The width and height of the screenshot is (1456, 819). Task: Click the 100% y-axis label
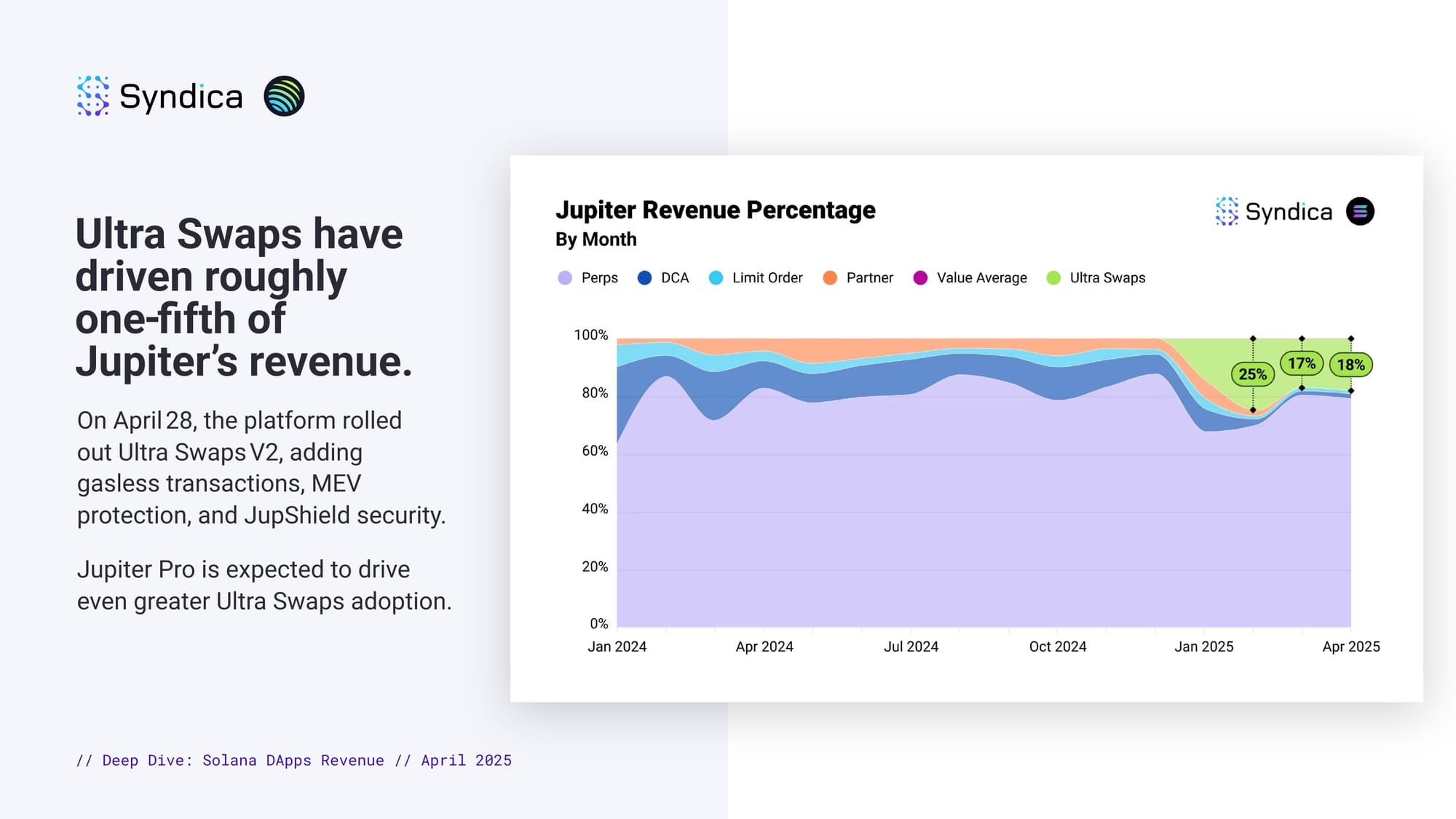click(x=590, y=335)
